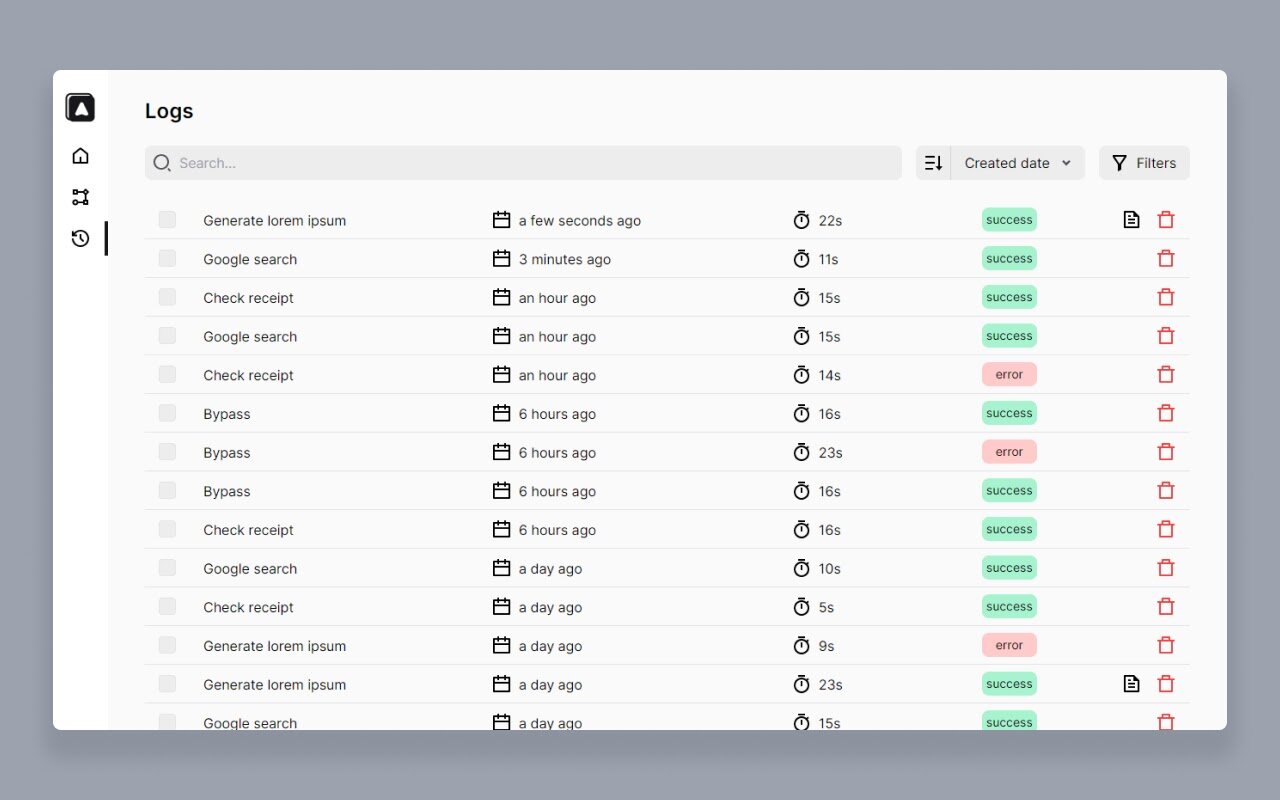Click the '5s' duration value
The width and height of the screenshot is (1280, 800).
[826, 607]
